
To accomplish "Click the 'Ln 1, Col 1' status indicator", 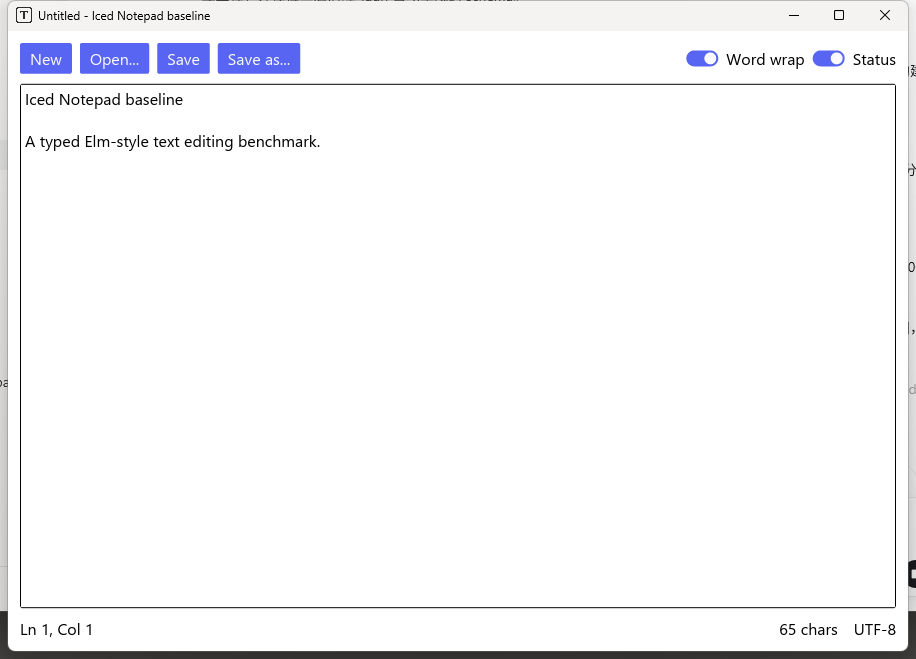I will coord(57,630).
